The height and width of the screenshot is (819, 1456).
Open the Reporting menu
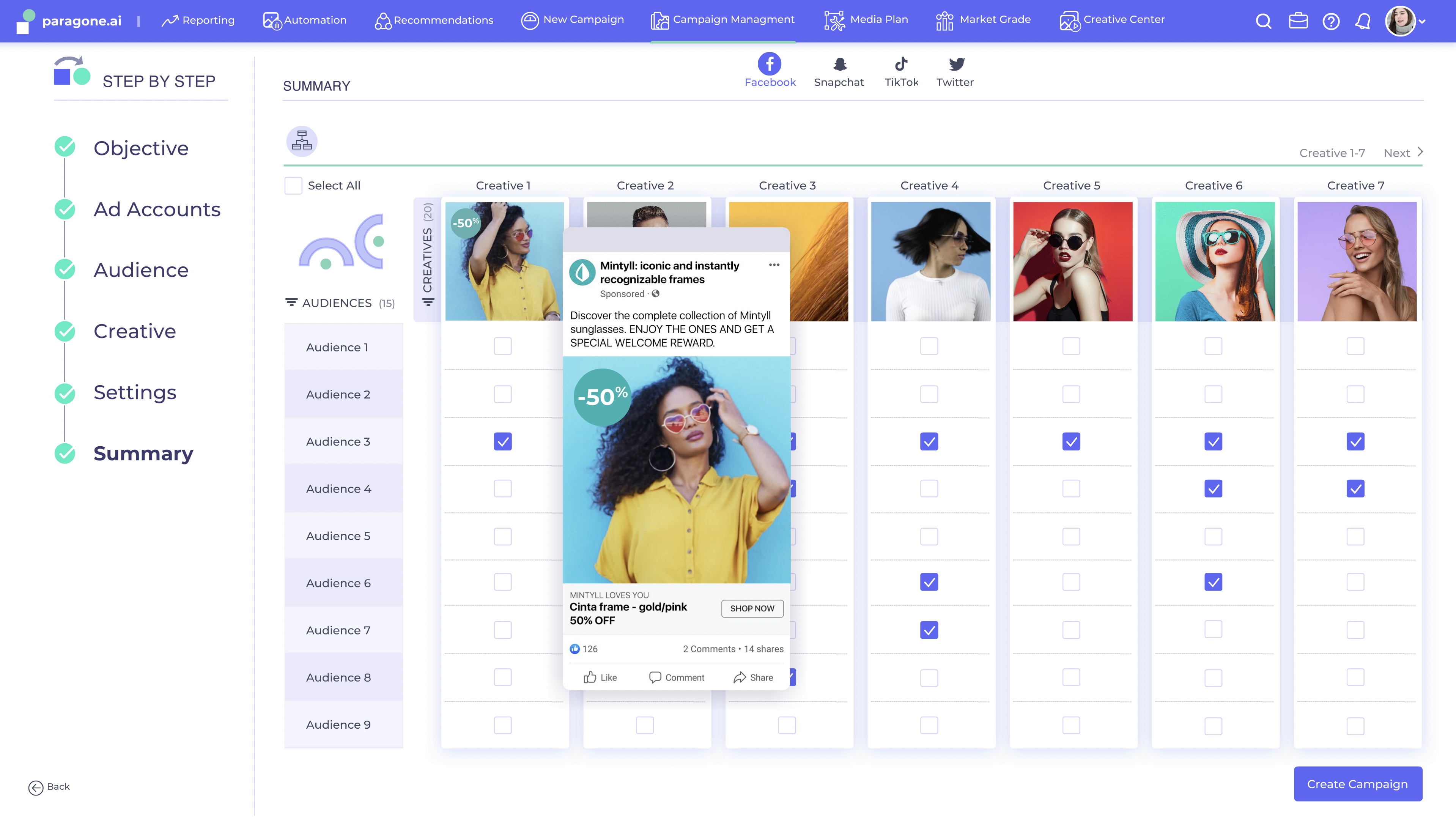198,20
